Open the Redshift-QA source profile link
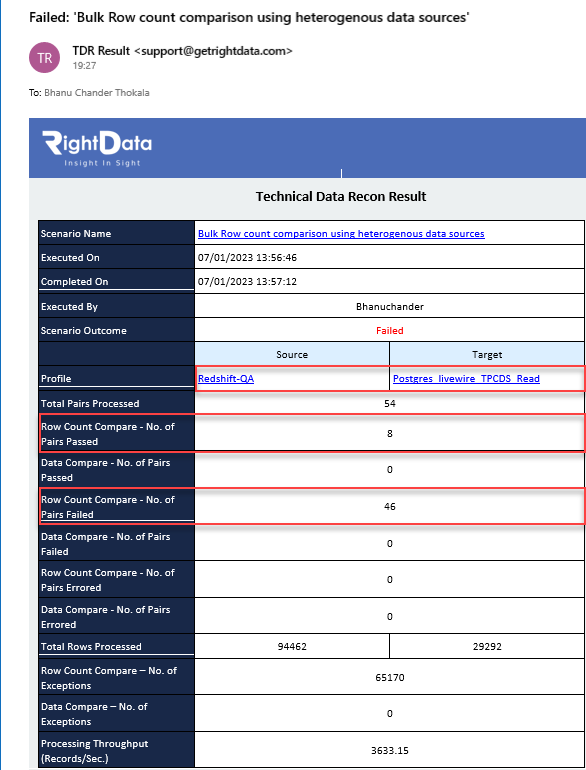This screenshot has height=770, width=586. point(226,379)
